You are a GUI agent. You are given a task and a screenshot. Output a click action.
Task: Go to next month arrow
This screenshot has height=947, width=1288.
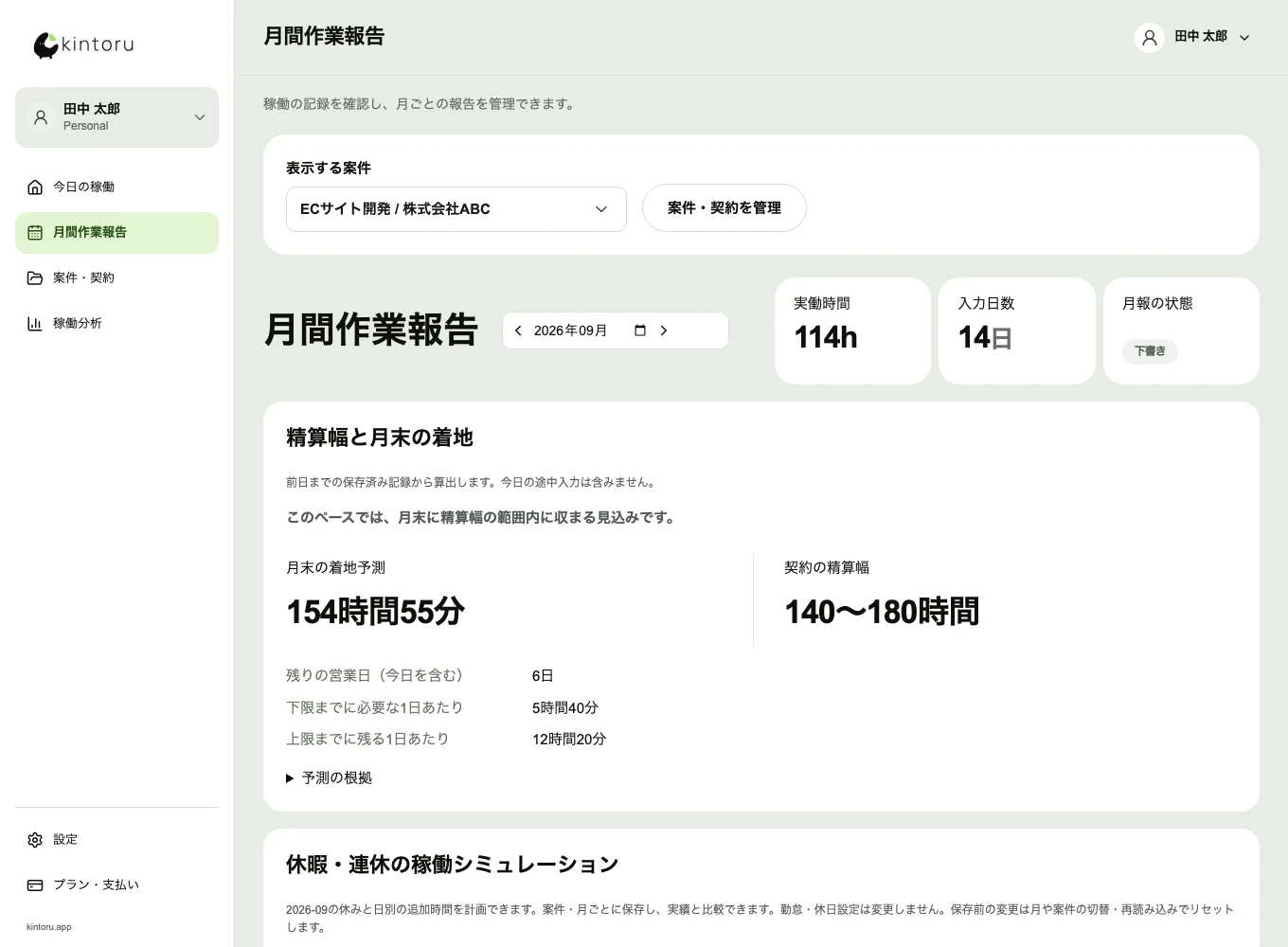point(664,331)
